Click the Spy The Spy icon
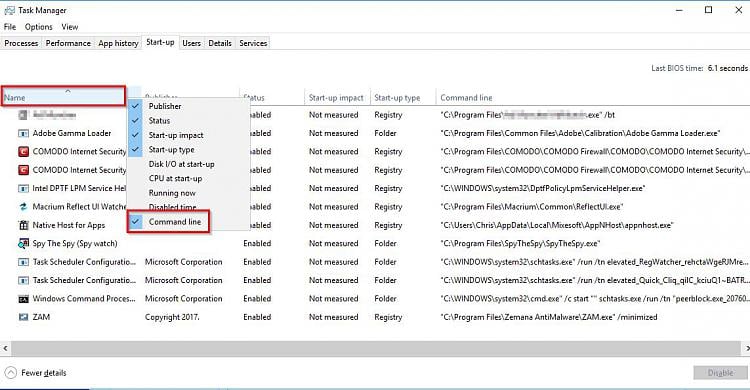 pos(23,244)
